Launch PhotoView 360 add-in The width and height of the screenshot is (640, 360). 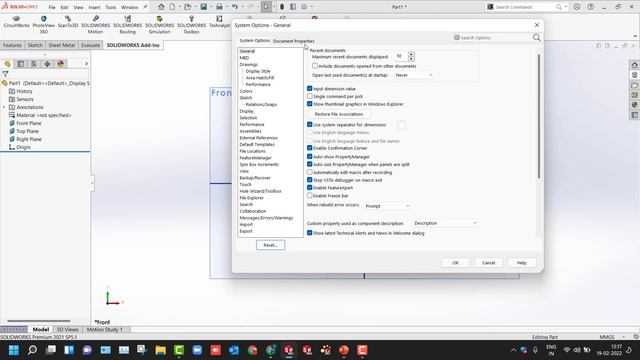pyautogui.click(x=43, y=24)
